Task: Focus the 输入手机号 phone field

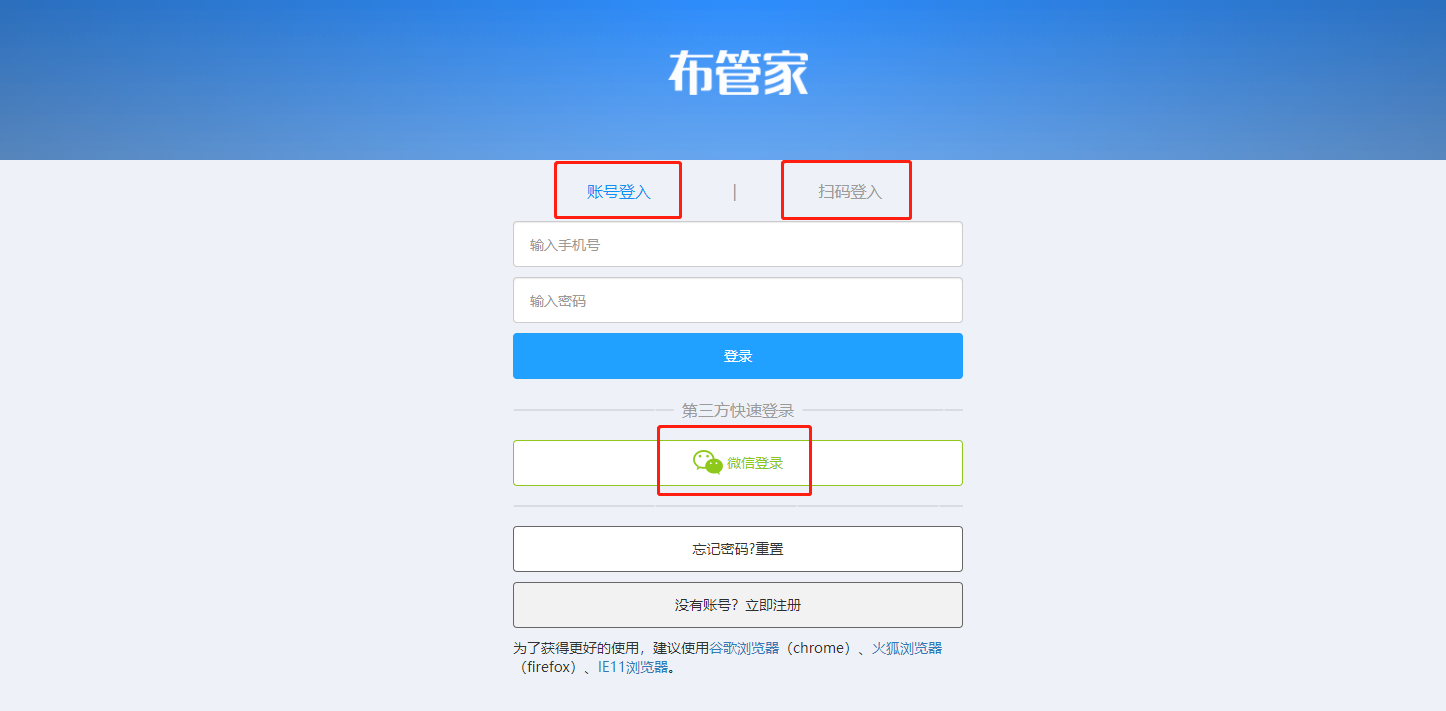Action: (738, 244)
